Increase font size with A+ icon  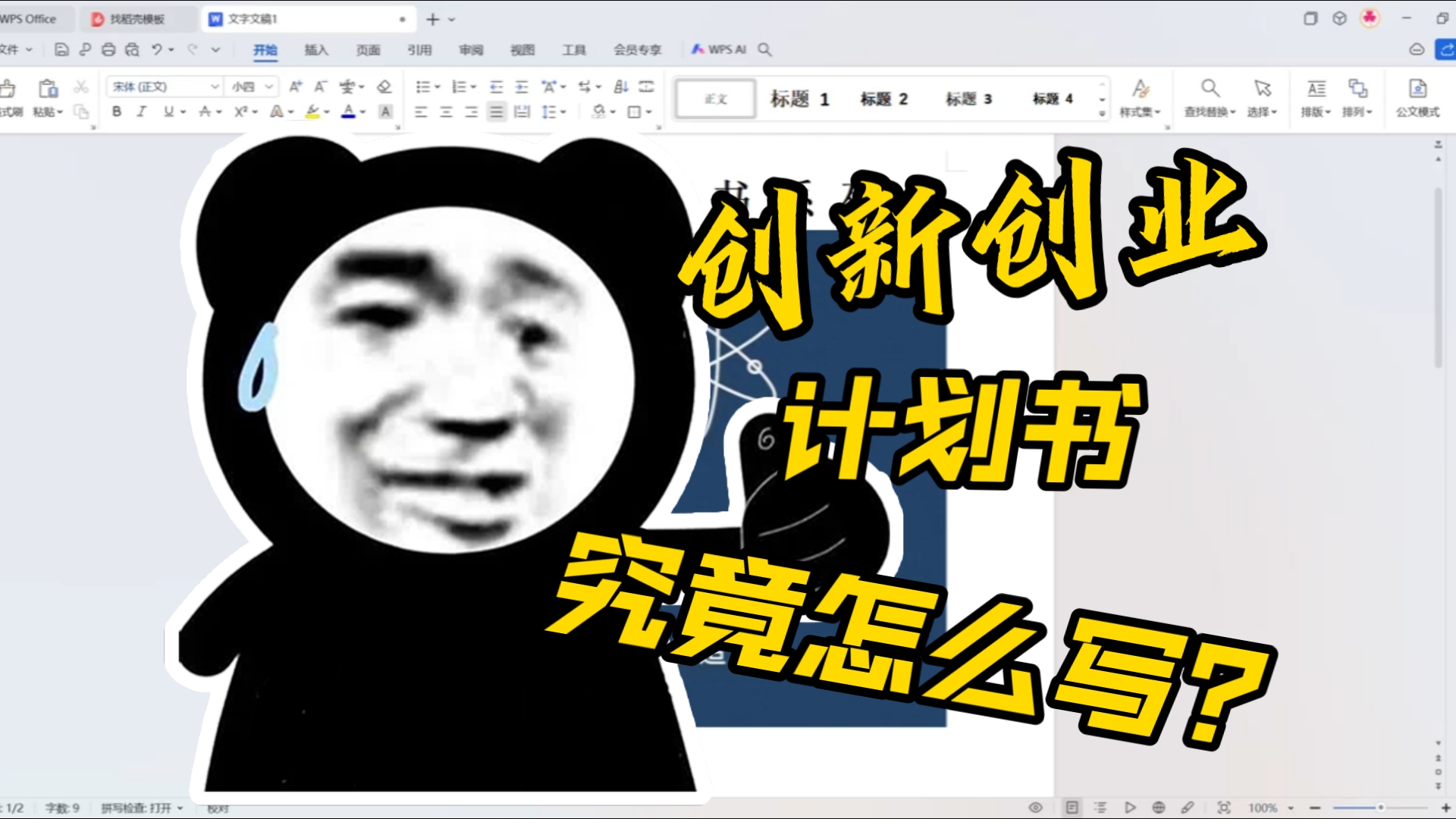(x=296, y=87)
